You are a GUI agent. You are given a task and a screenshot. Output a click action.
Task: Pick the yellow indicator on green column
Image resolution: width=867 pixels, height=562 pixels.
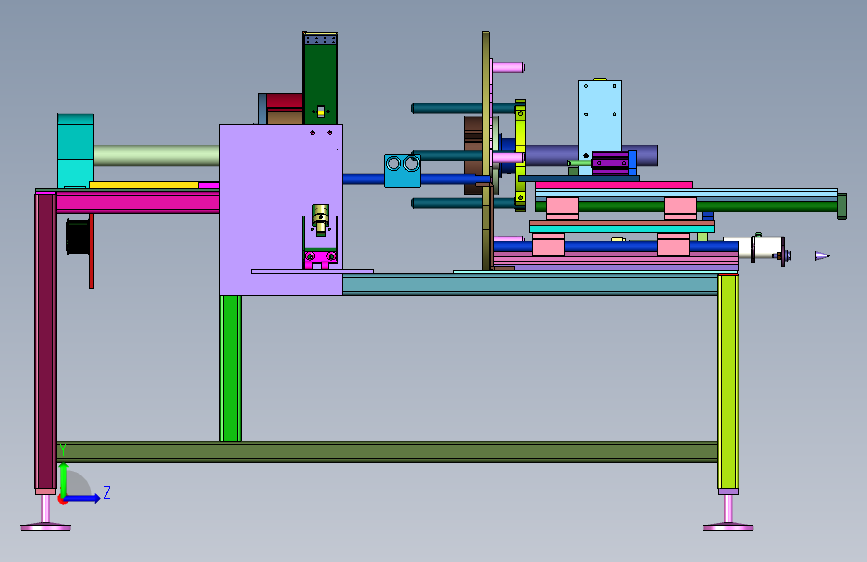(321, 111)
